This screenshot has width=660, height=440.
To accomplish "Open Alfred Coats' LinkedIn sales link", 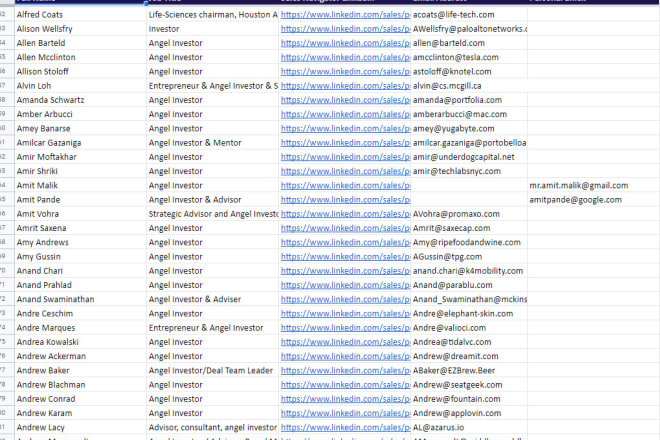I will pos(346,15).
